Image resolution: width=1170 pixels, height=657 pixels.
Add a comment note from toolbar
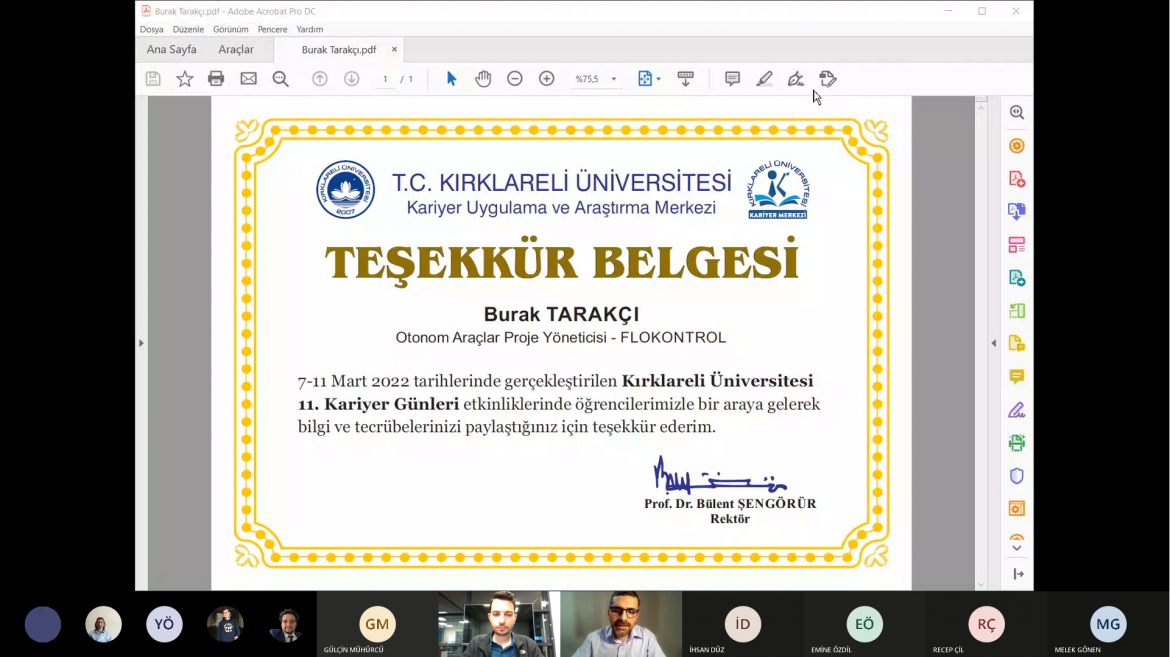click(732, 78)
